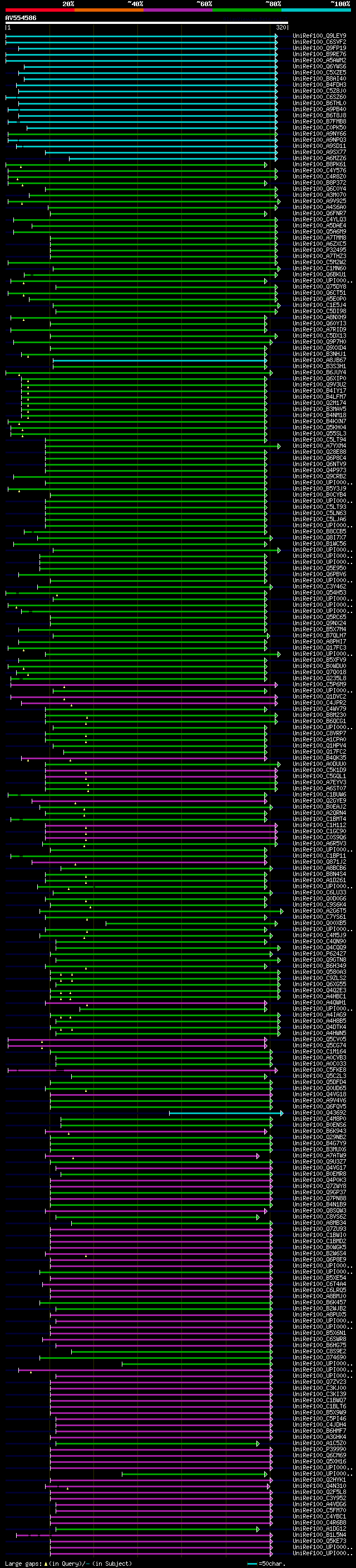Click label UniRef100_B8CCB5
356x1568 pixels.
tap(319, 531)
